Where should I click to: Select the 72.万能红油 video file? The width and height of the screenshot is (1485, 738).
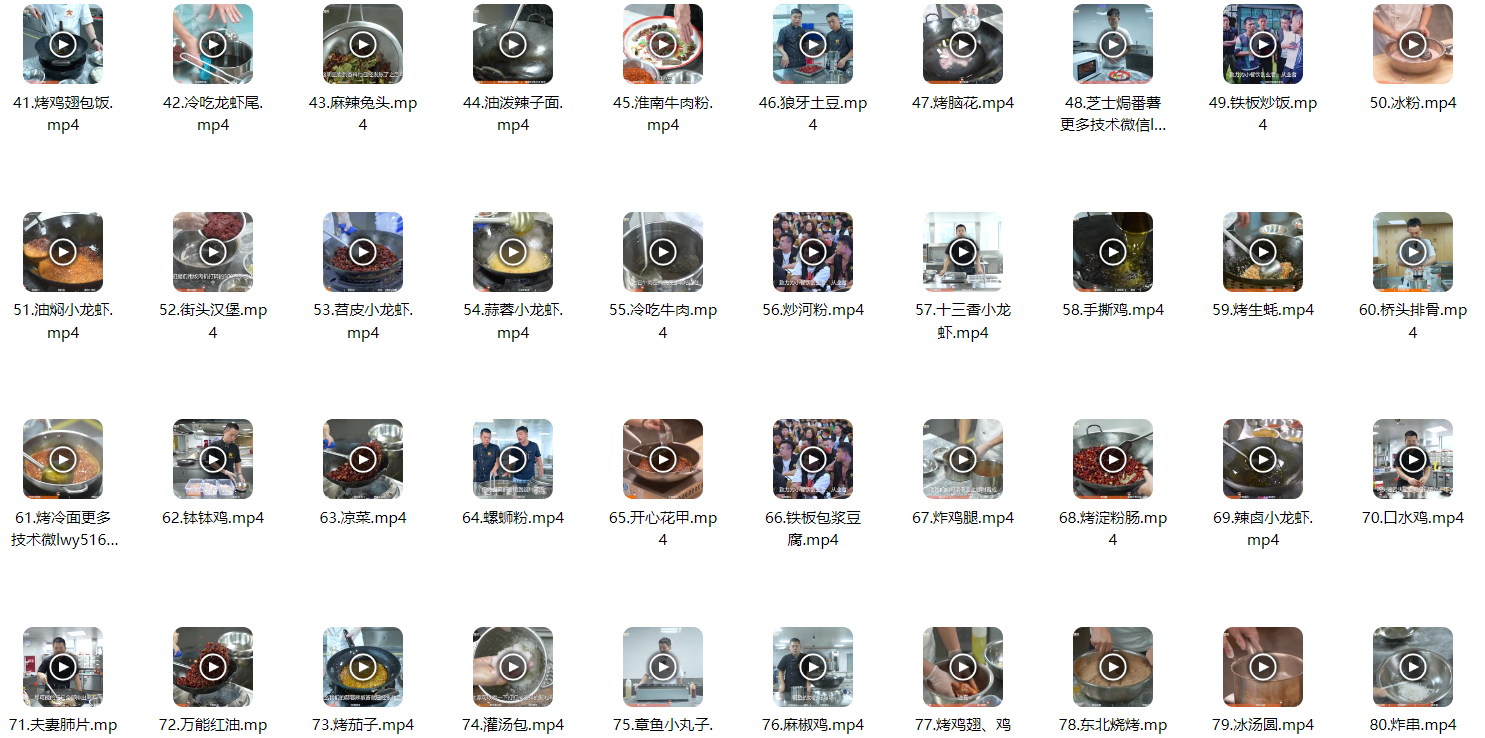(213, 667)
